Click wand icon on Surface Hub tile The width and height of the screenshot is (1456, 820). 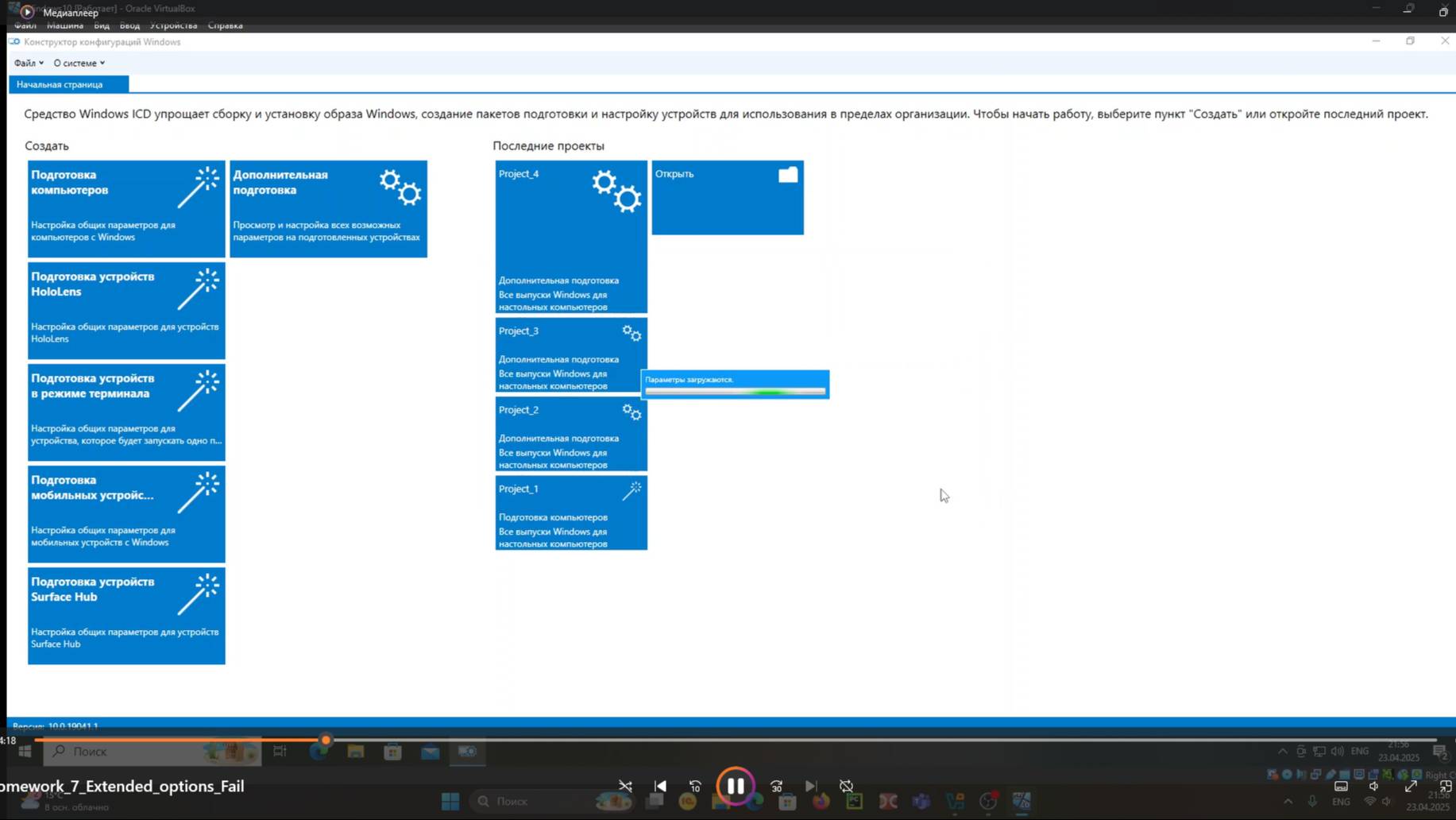click(199, 594)
